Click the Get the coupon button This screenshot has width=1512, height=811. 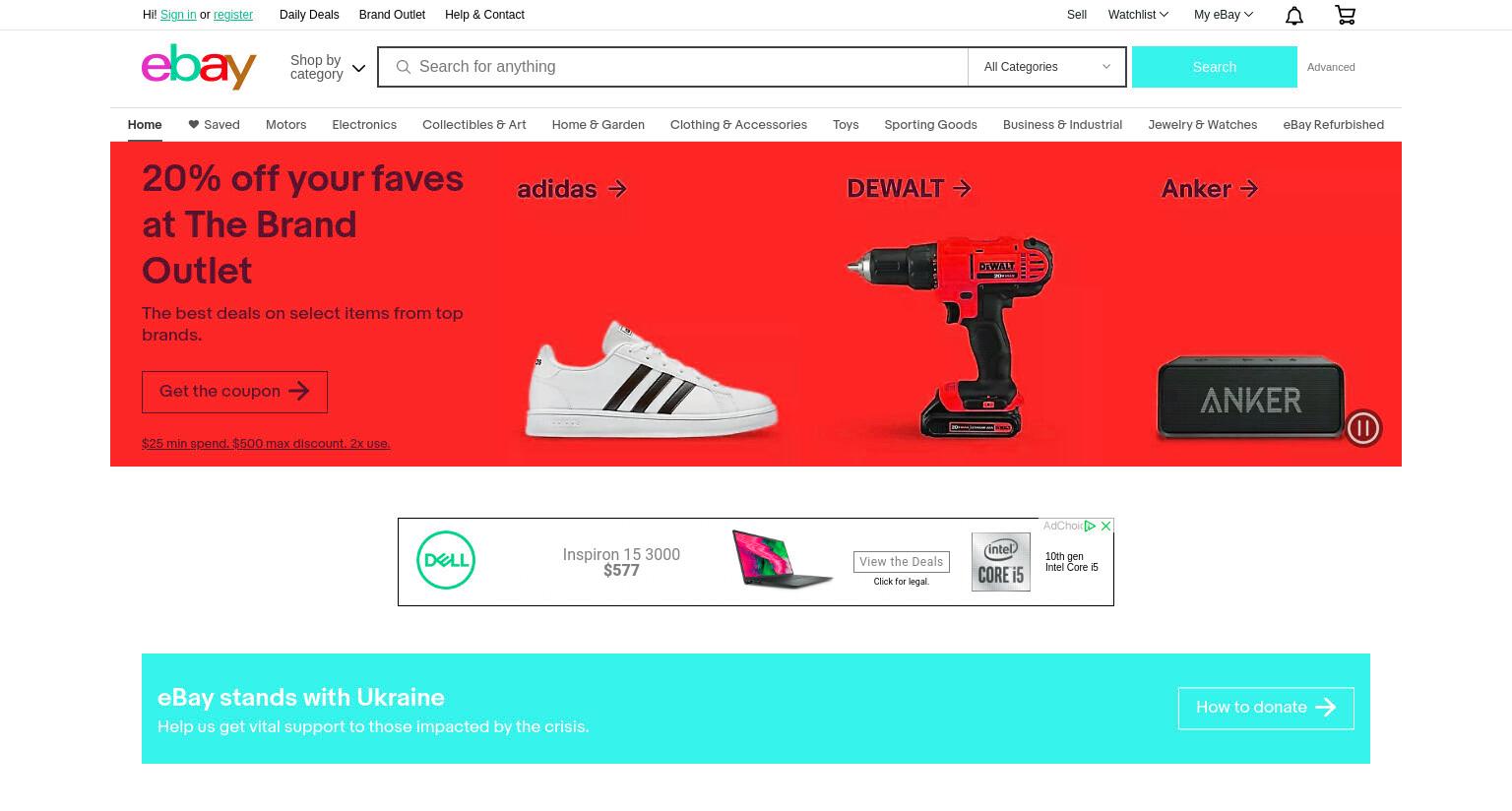click(234, 392)
